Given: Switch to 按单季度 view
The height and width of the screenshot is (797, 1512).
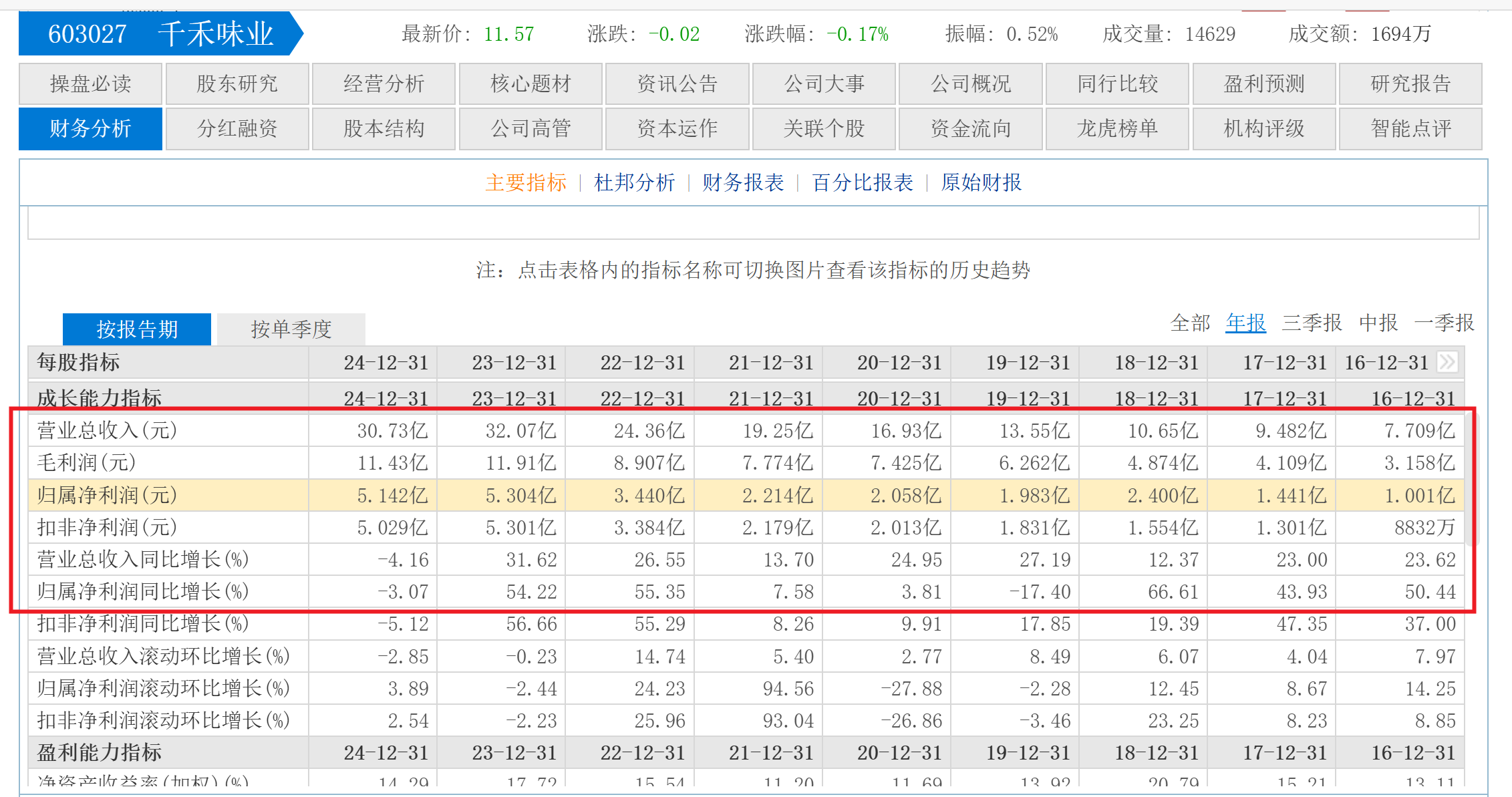Looking at the screenshot, I should click(x=291, y=329).
